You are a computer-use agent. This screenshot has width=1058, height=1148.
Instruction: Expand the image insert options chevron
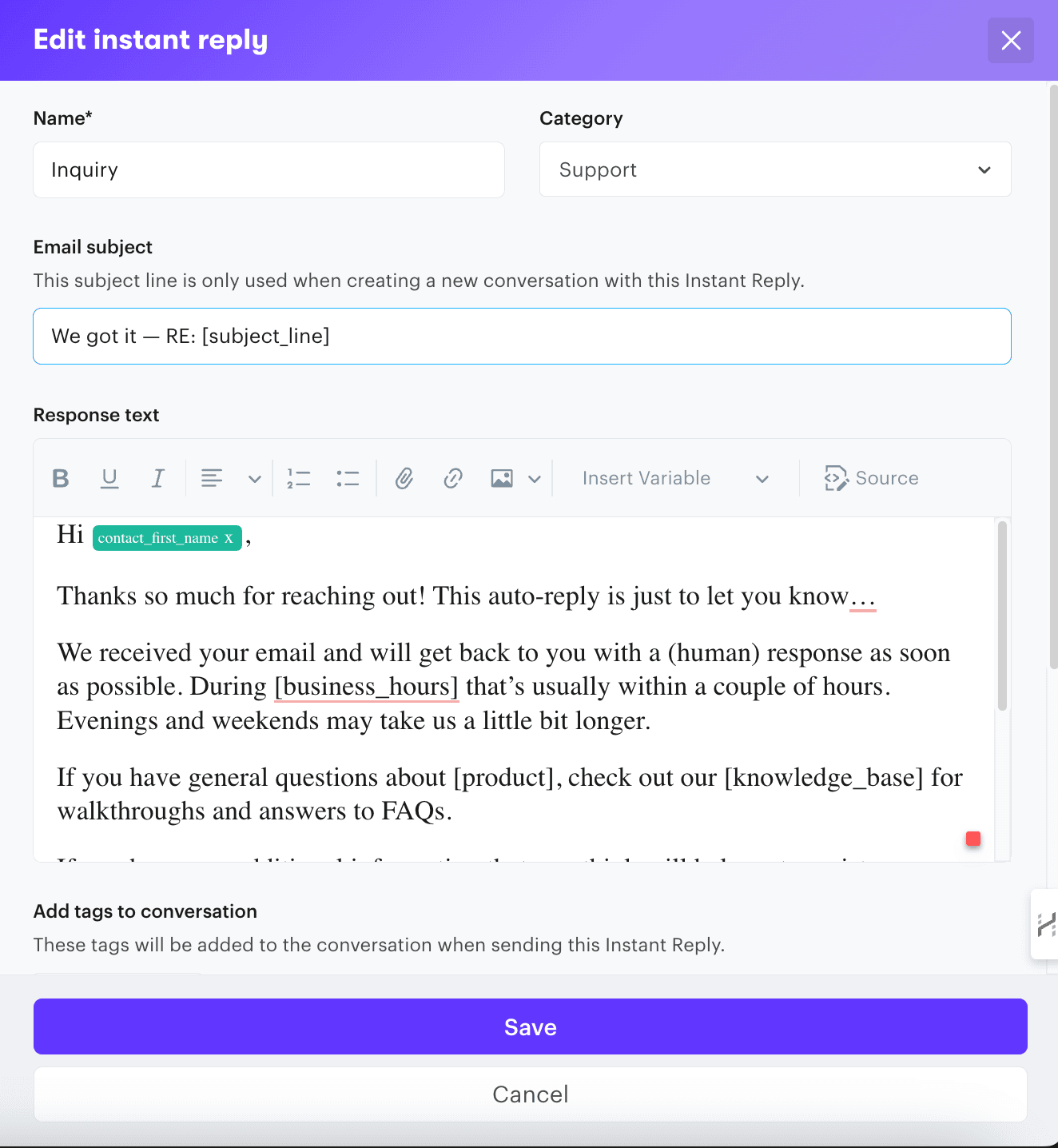[534, 477]
